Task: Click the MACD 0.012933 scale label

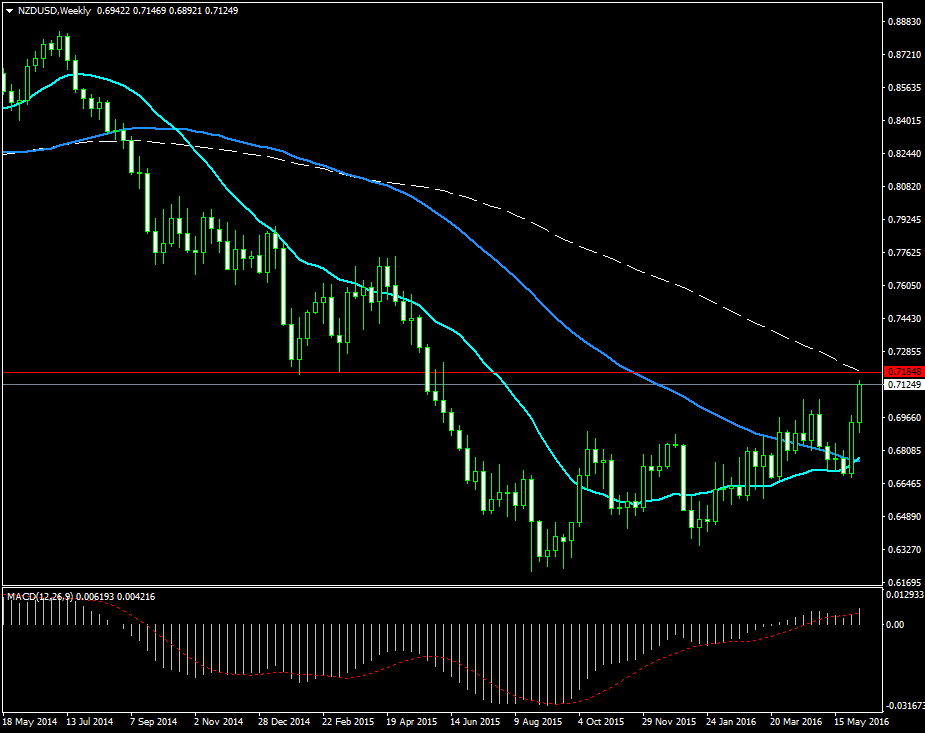Action: coord(904,596)
